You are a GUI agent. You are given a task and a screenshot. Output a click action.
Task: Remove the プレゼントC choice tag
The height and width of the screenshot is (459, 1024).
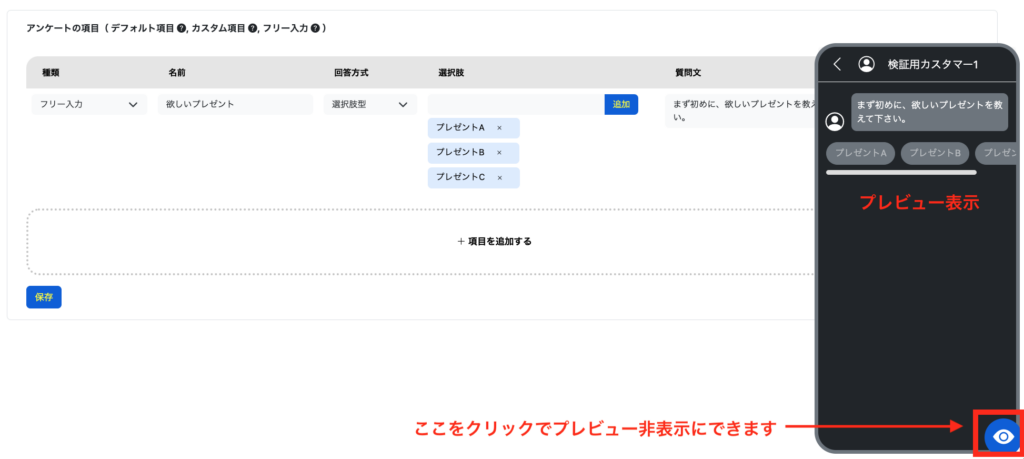[x=499, y=178]
